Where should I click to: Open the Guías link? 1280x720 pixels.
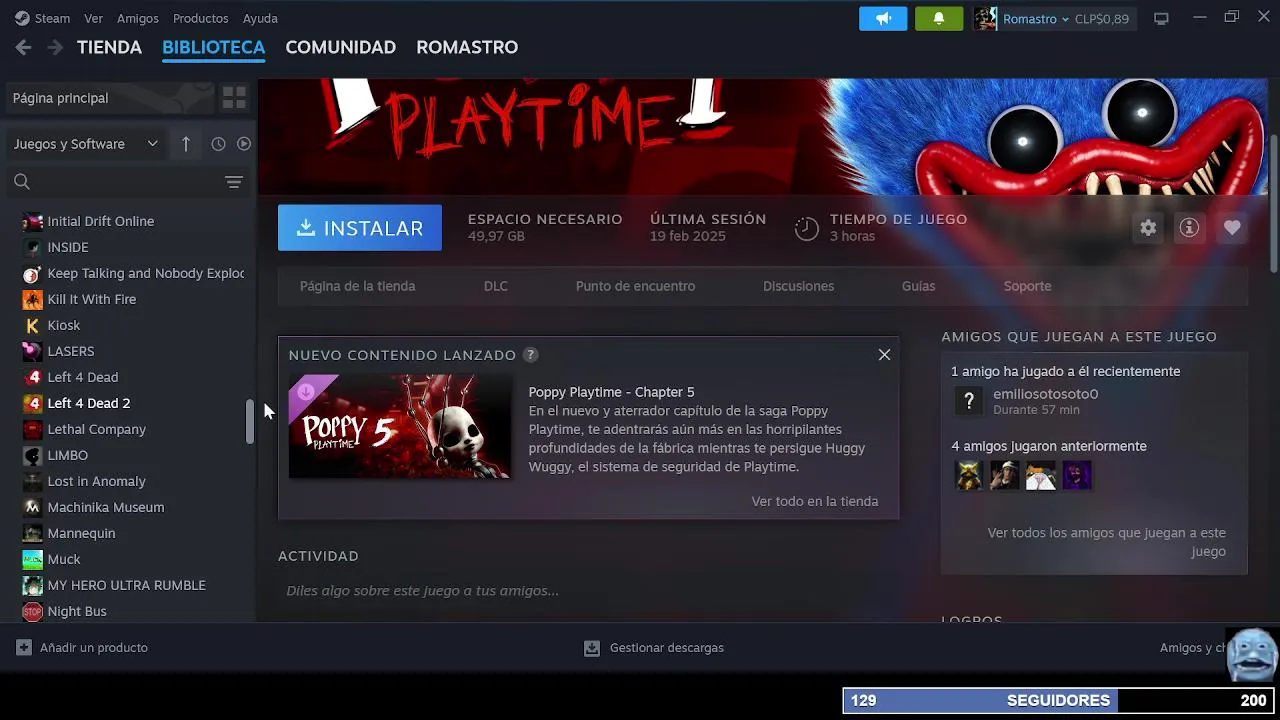pyautogui.click(x=918, y=286)
